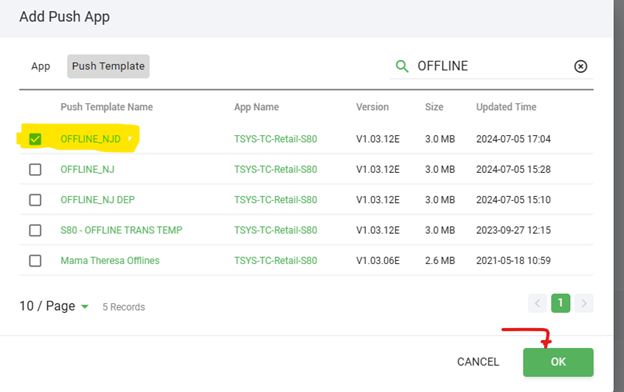The width and height of the screenshot is (624, 392).
Task: Click the 2024-07-05 15:28 updated time
Action: coord(513,170)
